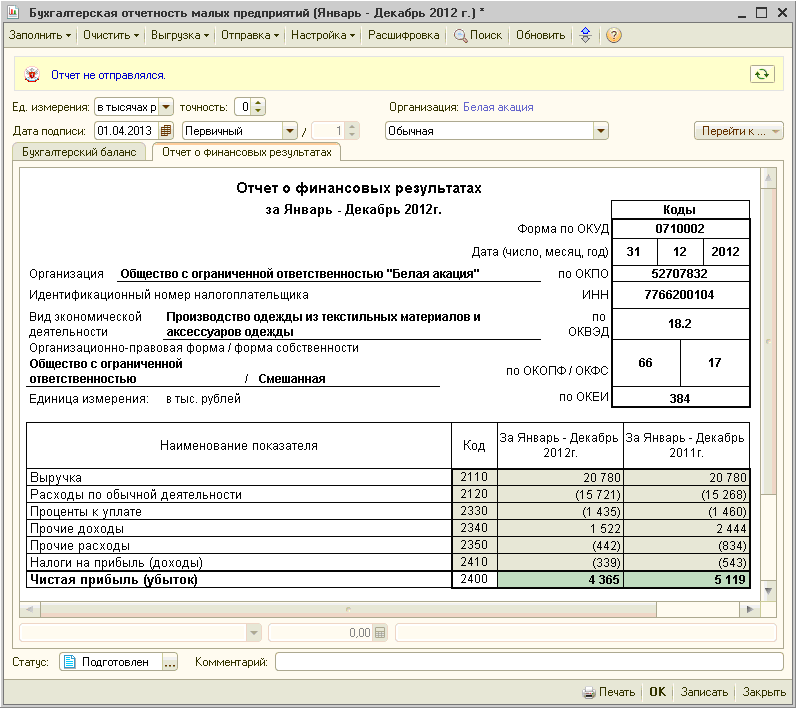Open the Обычная combo box list

(x=600, y=131)
